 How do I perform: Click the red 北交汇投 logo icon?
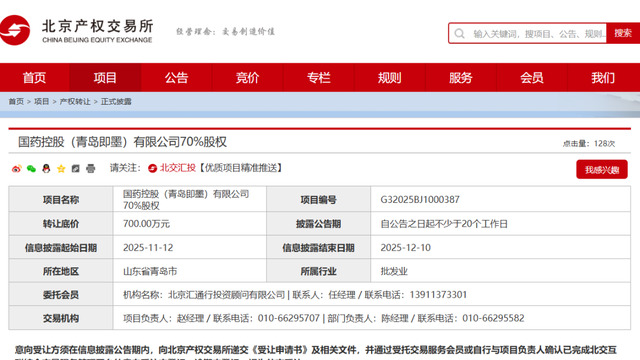click(x=153, y=168)
